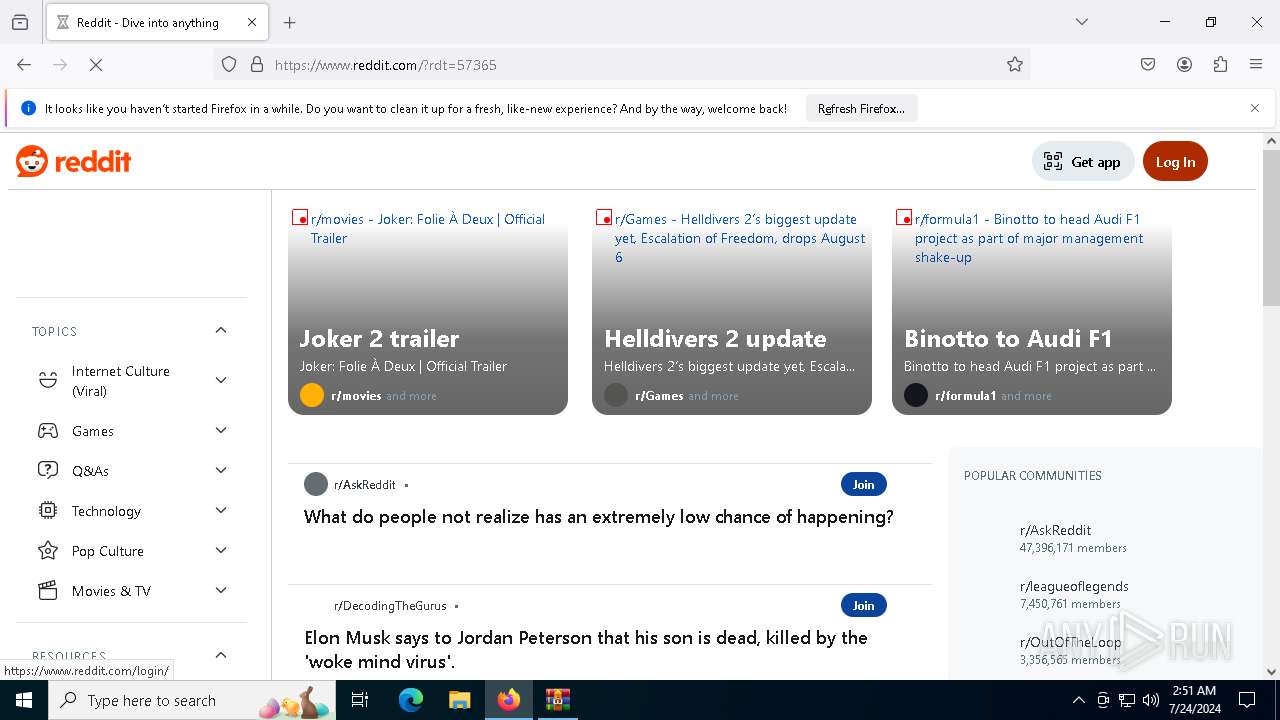Open Task View on the taskbar
Screen dimensions: 1280x720
(360, 700)
